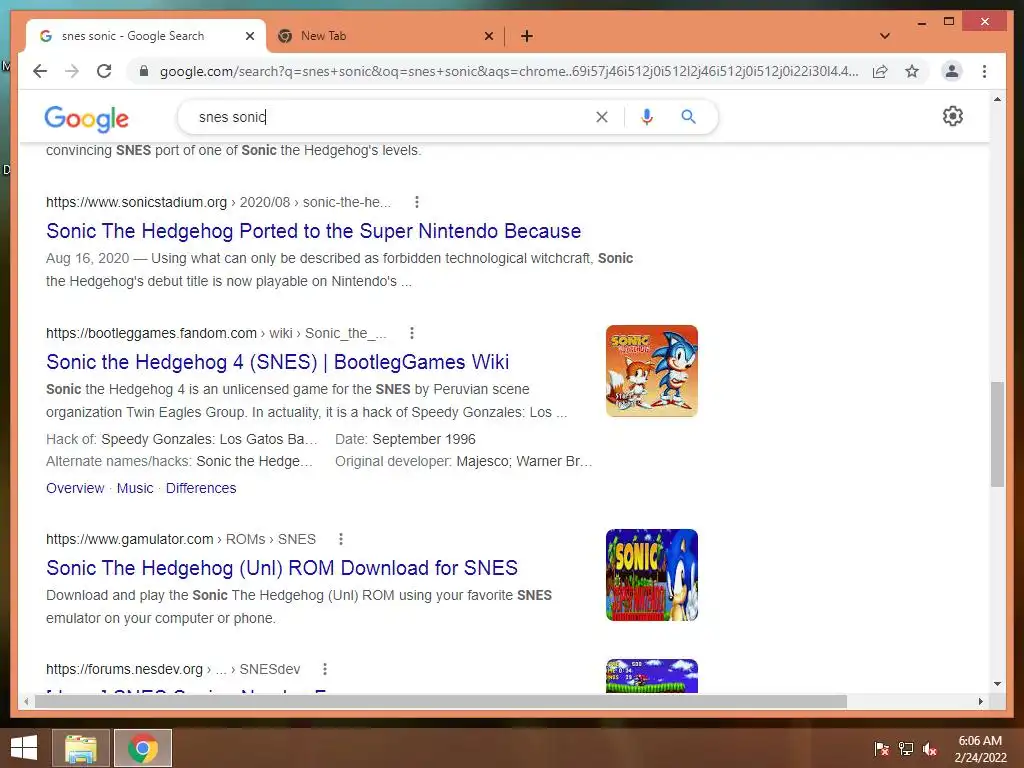Close the snes sonic search tab
The height and width of the screenshot is (768, 1024).
249,36
